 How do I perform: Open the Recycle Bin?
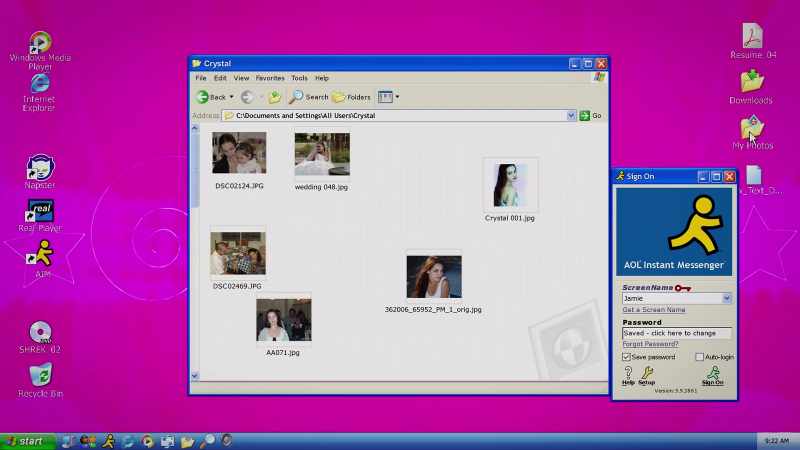40,374
